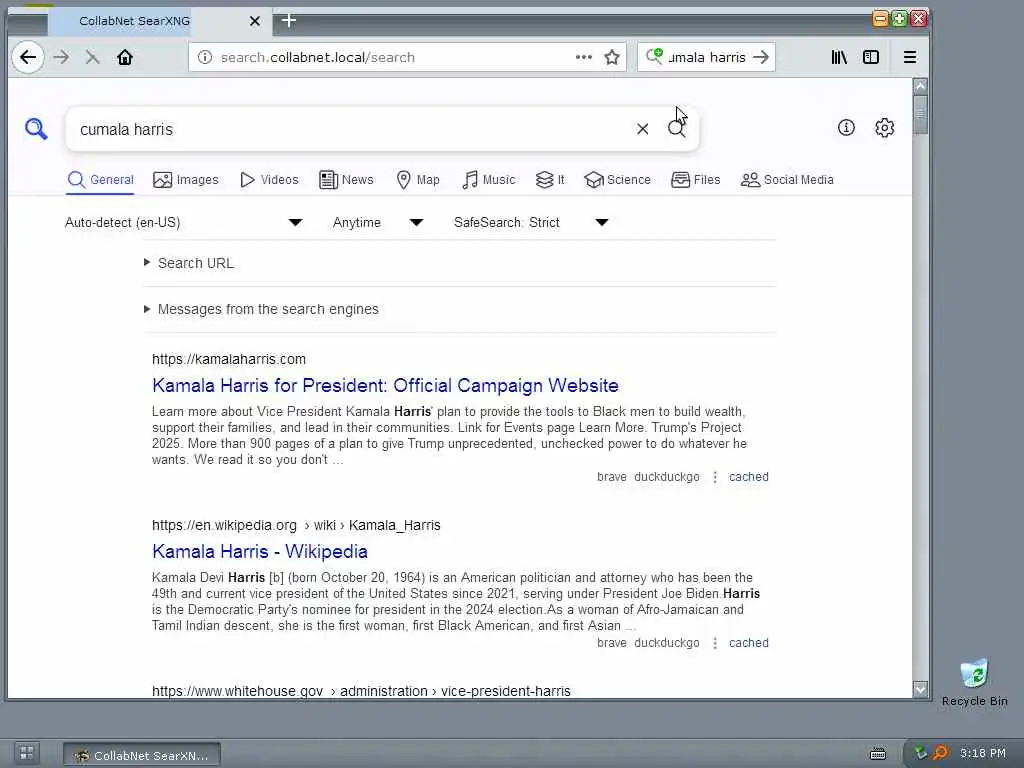The image size is (1024, 768).
Task: Open the start menu on taskbar
Action: click(x=27, y=753)
